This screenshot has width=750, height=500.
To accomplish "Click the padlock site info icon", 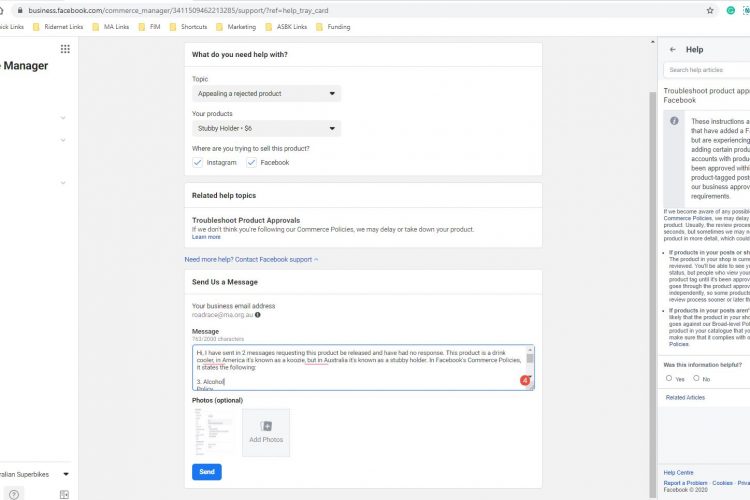I will click(20, 10).
